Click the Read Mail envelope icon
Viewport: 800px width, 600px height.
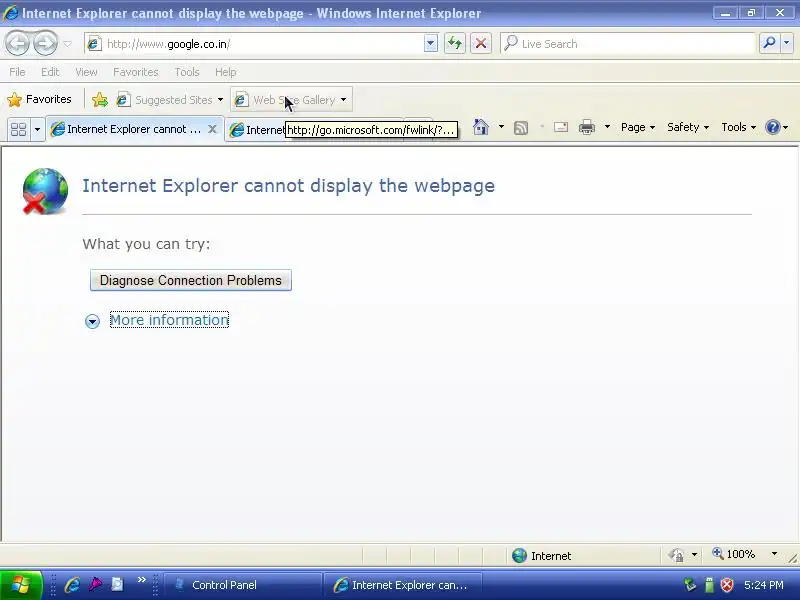coord(561,127)
